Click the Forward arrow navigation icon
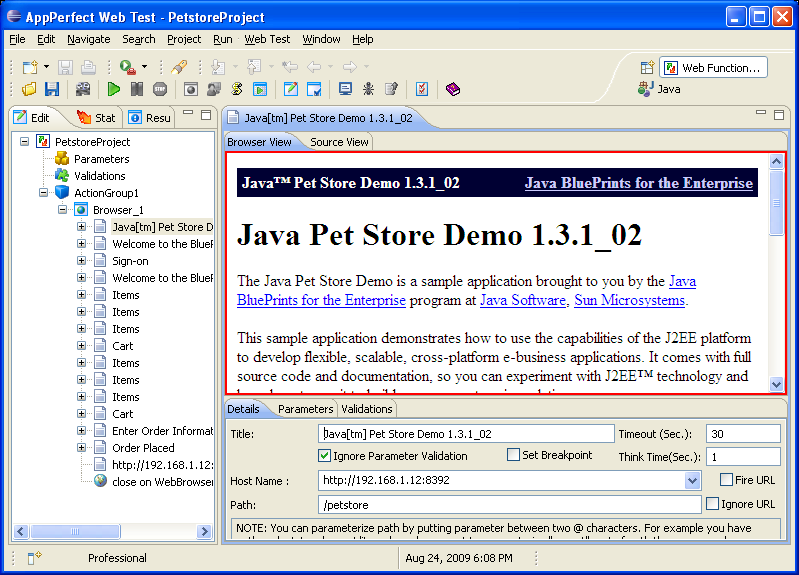This screenshot has height=575, width=799. [x=350, y=67]
